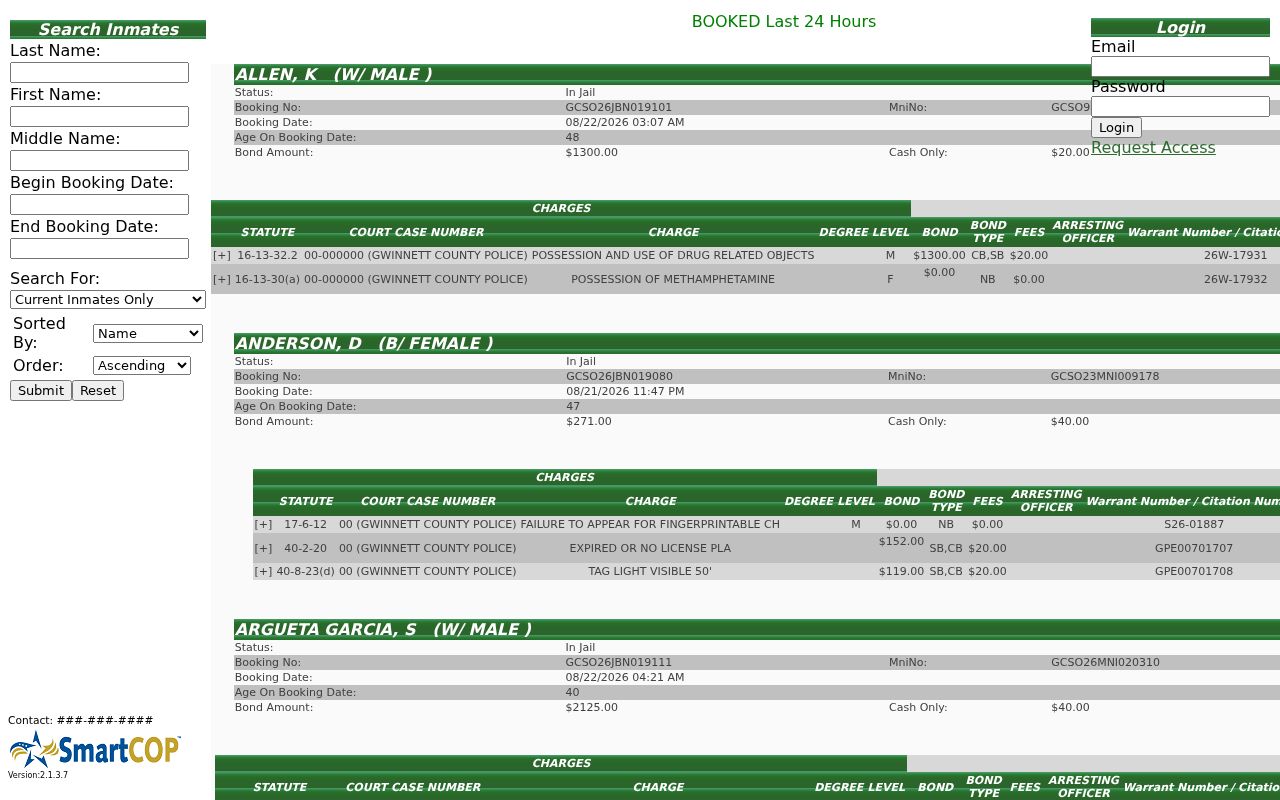This screenshot has width=1280, height=800.
Task: Click MniNo GCSO23MNI009178
Action: pyautogui.click(x=1105, y=376)
